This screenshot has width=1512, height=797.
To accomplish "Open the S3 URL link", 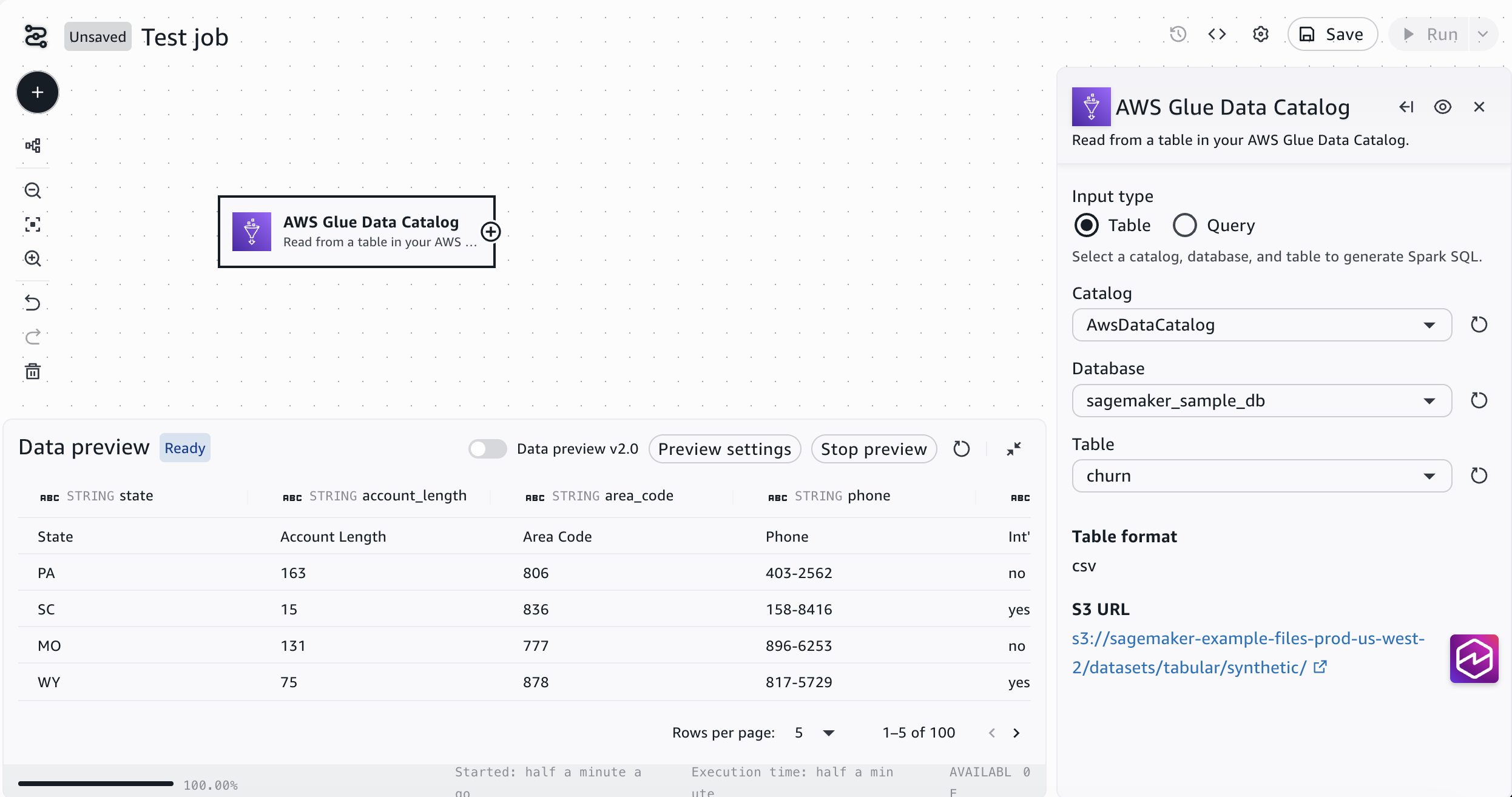I will pyautogui.click(x=1248, y=653).
